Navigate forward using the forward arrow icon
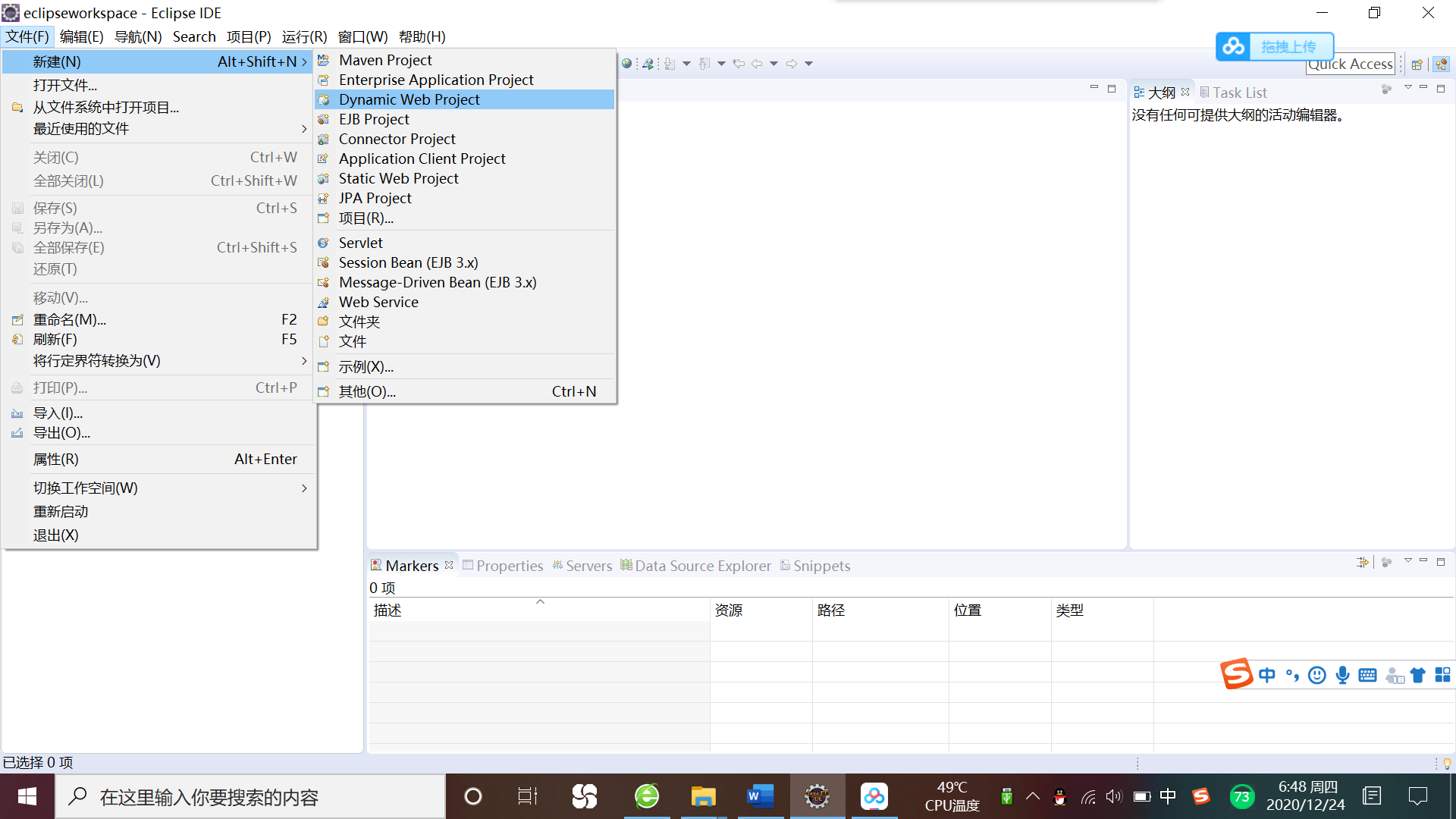Screen dimensions: 1456x819 tap(792, 64)
